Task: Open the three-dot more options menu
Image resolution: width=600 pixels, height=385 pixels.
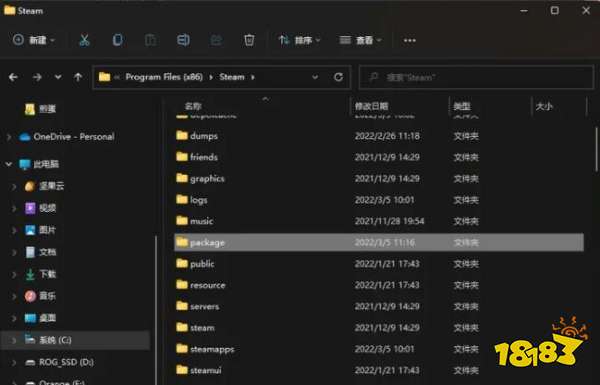Action: click(409, 40)
